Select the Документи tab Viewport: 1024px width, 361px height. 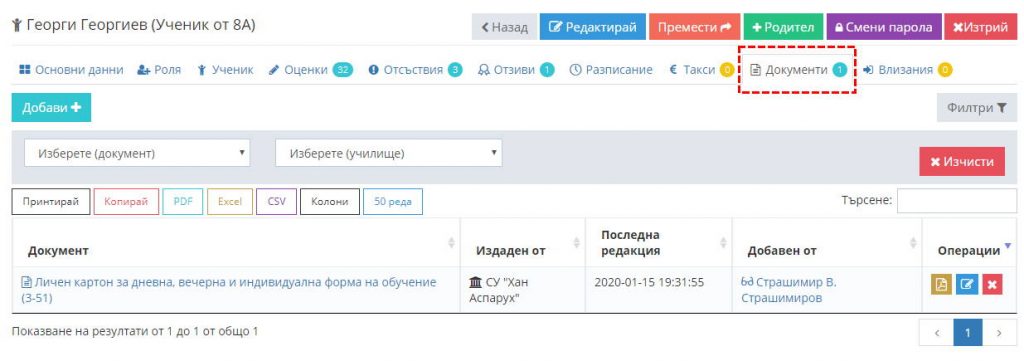click(x=798, y=70)
